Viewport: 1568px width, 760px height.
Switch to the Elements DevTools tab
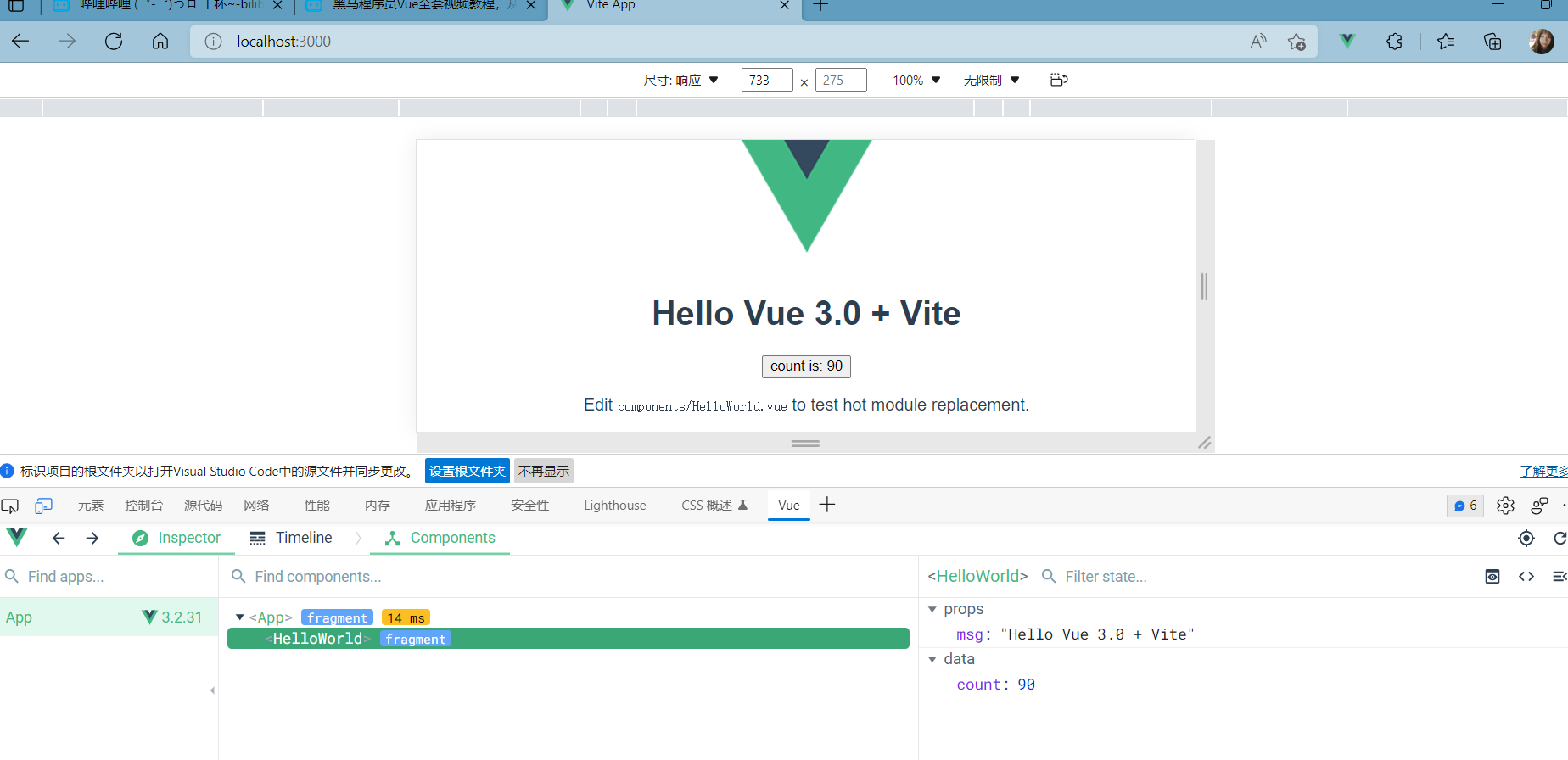click(x=91, y=506)
